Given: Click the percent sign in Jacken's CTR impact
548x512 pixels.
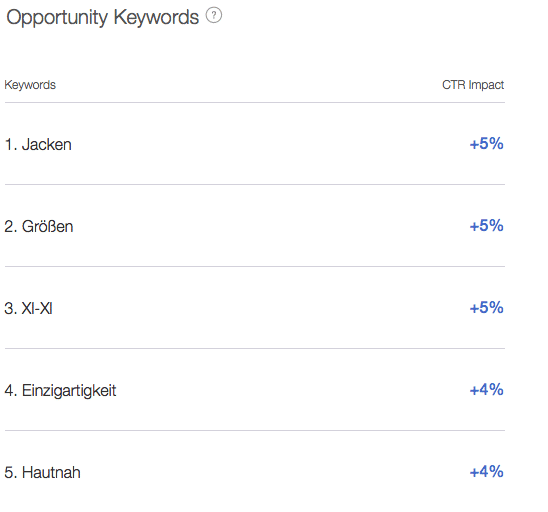Looking at the screenshot, I should 496,144.
